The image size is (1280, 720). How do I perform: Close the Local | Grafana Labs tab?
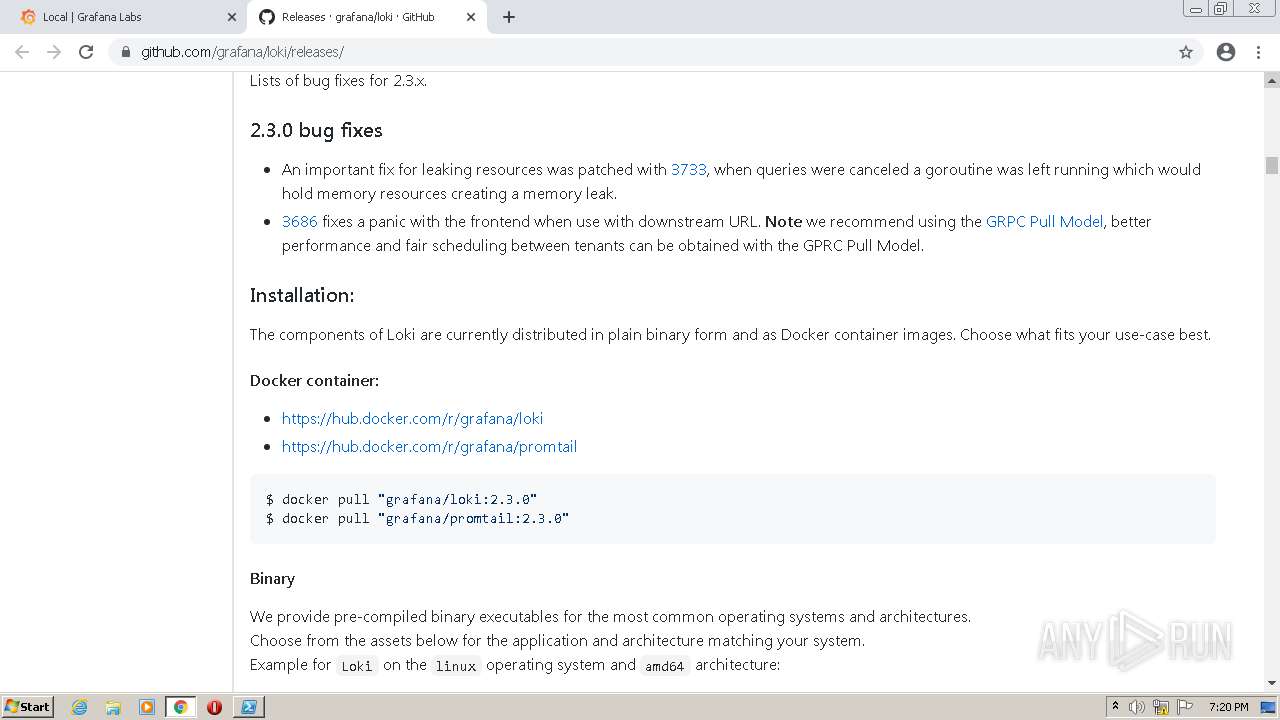231,17
